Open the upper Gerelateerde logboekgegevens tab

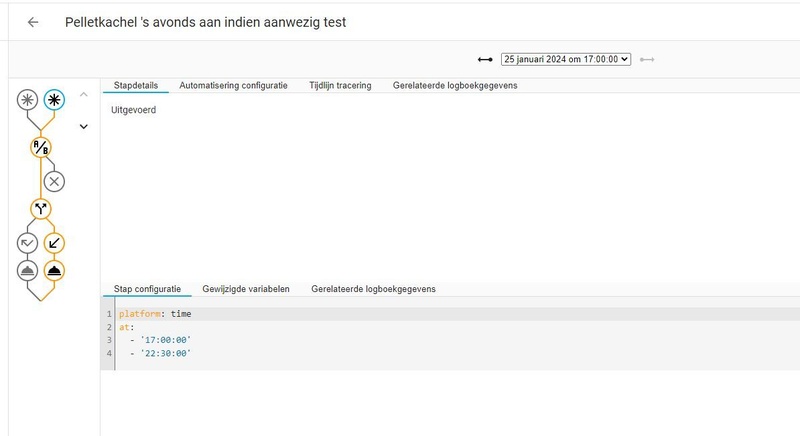[455, 85]
